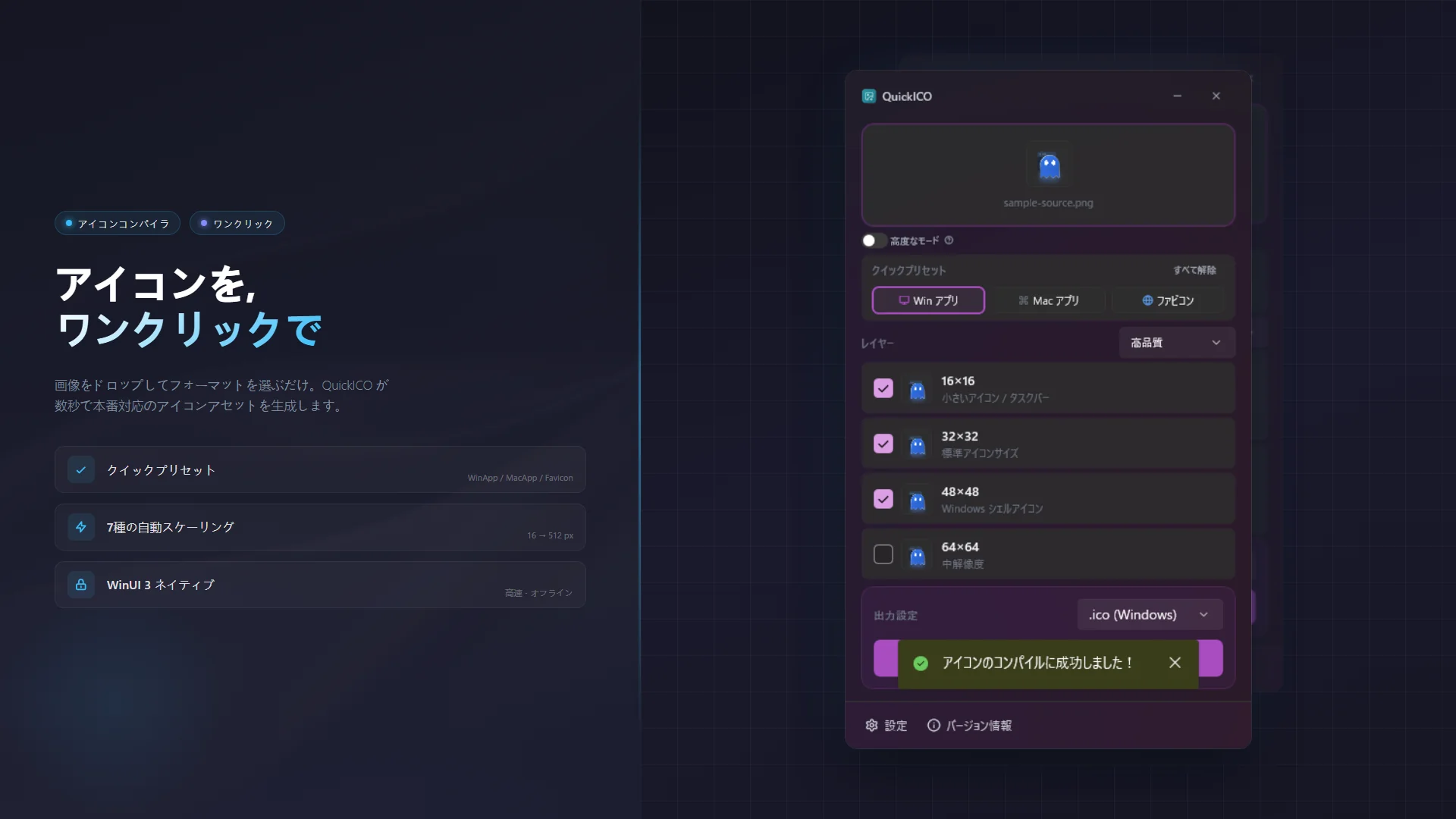The image size is (1456, 819).
Task: Click the monitor icon on Win アプリ
Action: pyautogui.click(x=904, y=300)
